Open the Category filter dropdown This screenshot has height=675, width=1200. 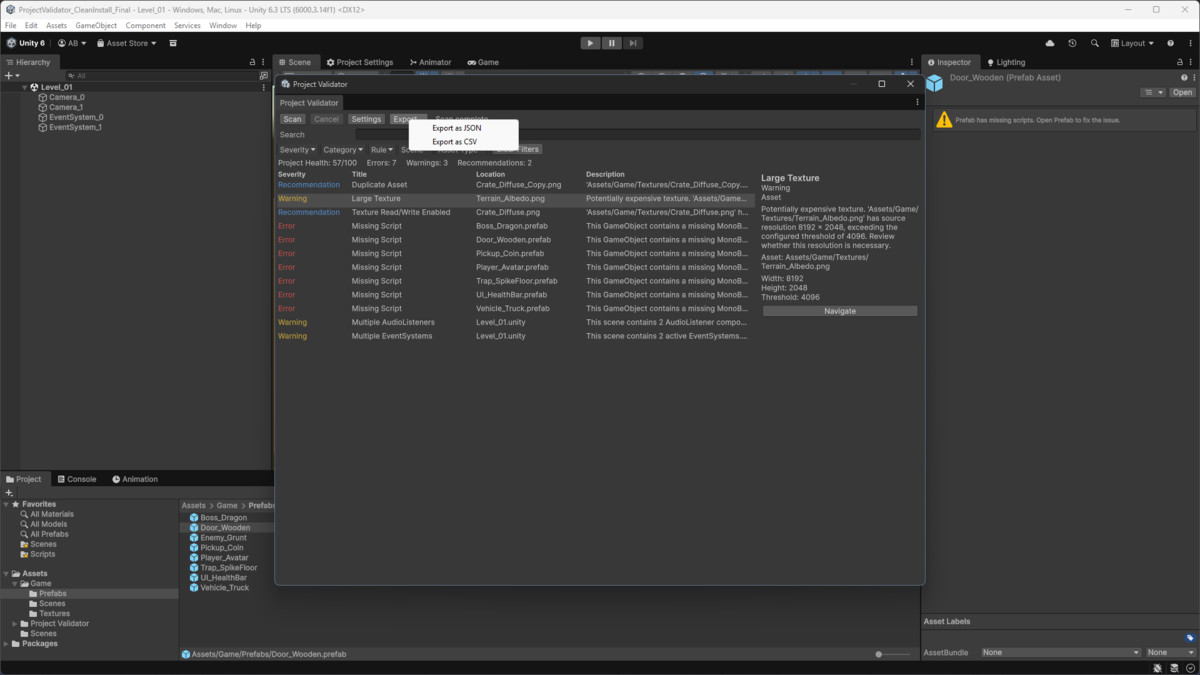pyautogui.click(x=343, y=150)
